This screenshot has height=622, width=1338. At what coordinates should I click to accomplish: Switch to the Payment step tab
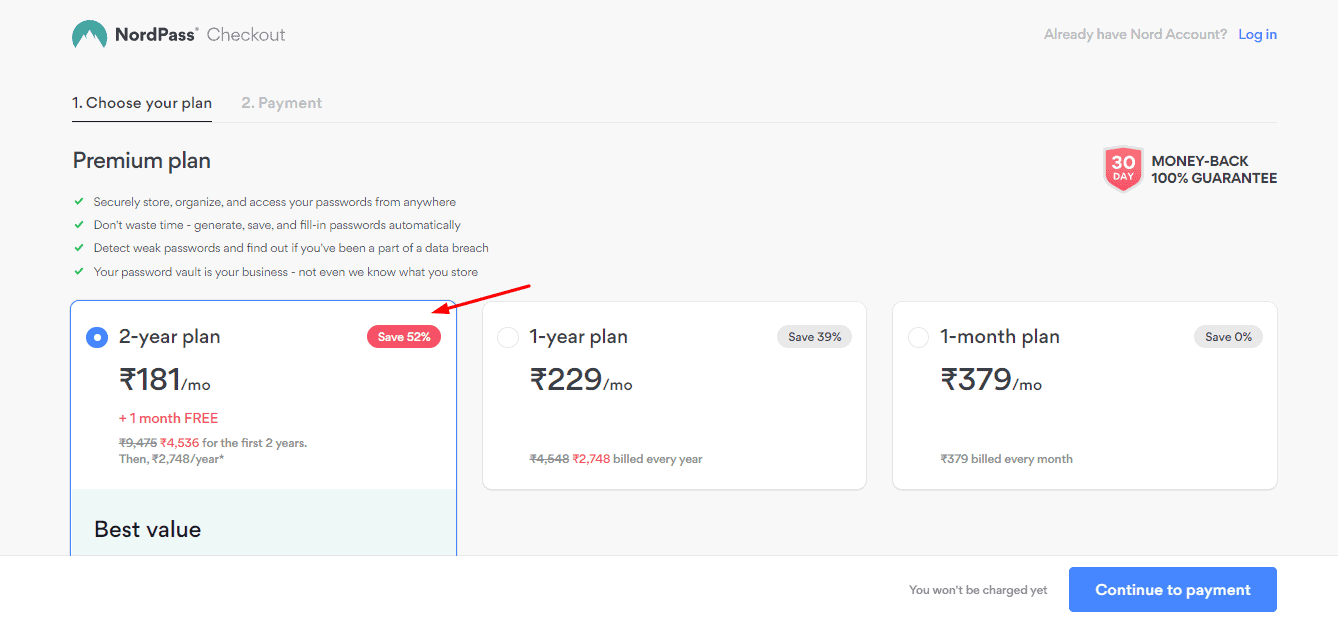click(281, 103)
